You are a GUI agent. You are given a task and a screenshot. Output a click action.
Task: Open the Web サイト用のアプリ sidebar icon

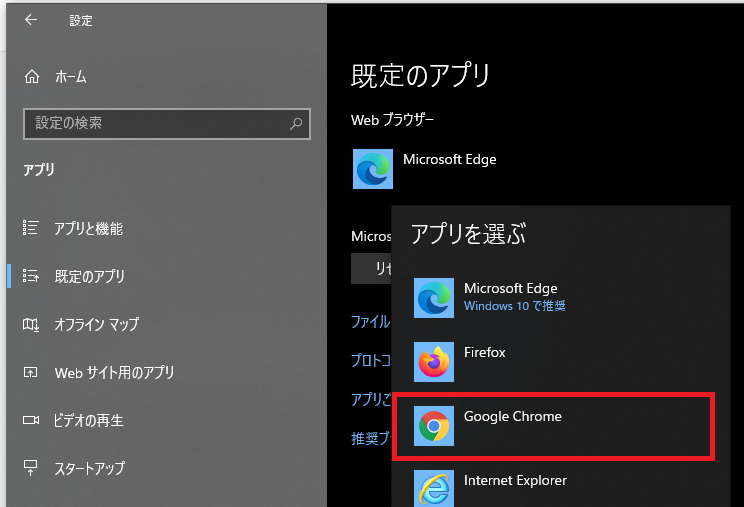(x=30, y=372)
